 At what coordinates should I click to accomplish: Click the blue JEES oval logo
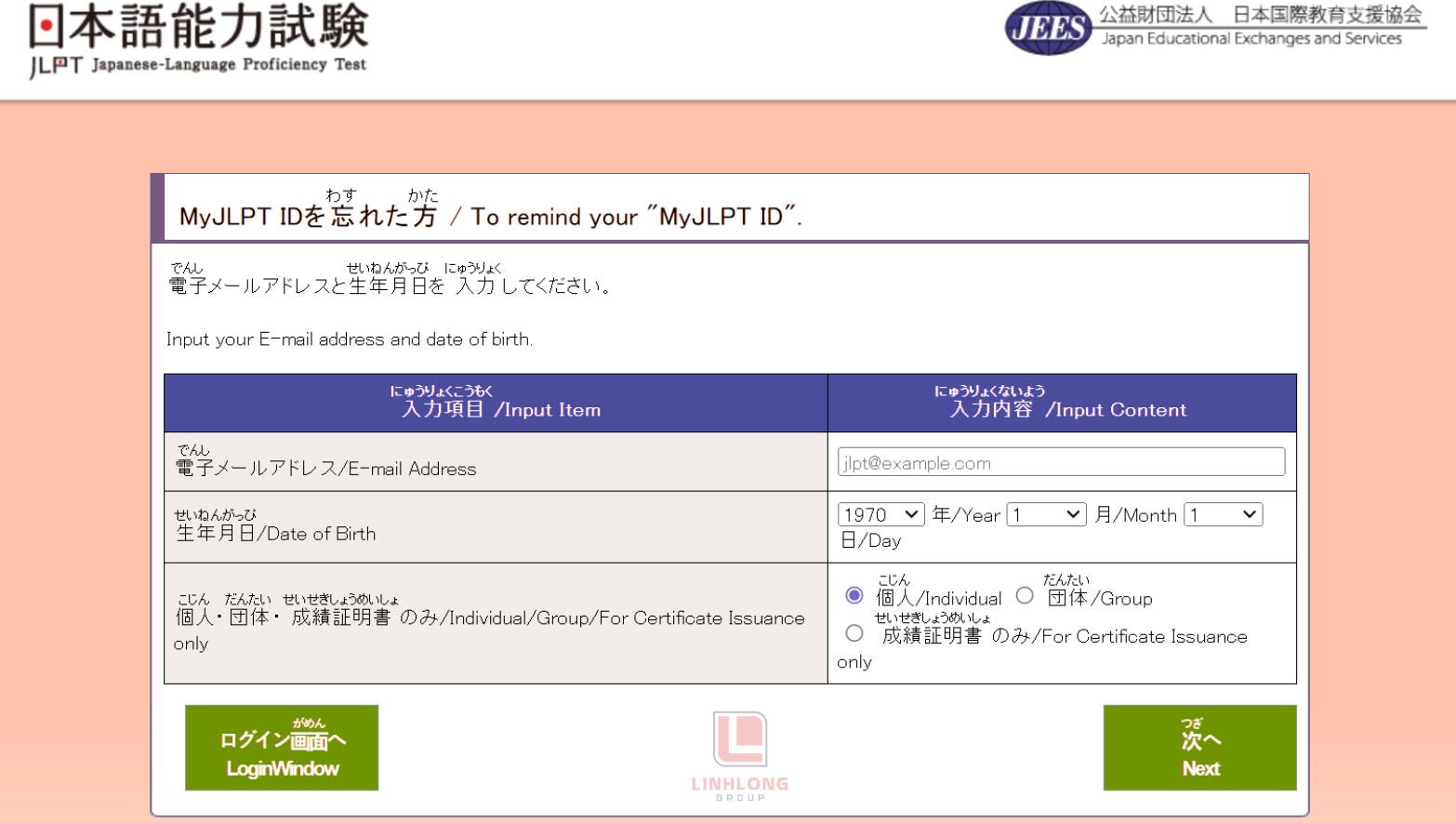point(1048,28)
